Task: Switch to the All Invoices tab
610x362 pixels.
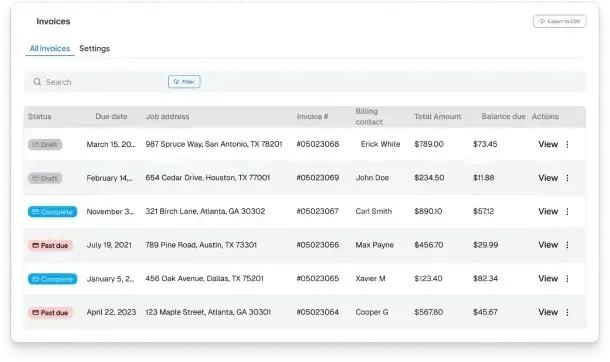Action: (50, 49)
